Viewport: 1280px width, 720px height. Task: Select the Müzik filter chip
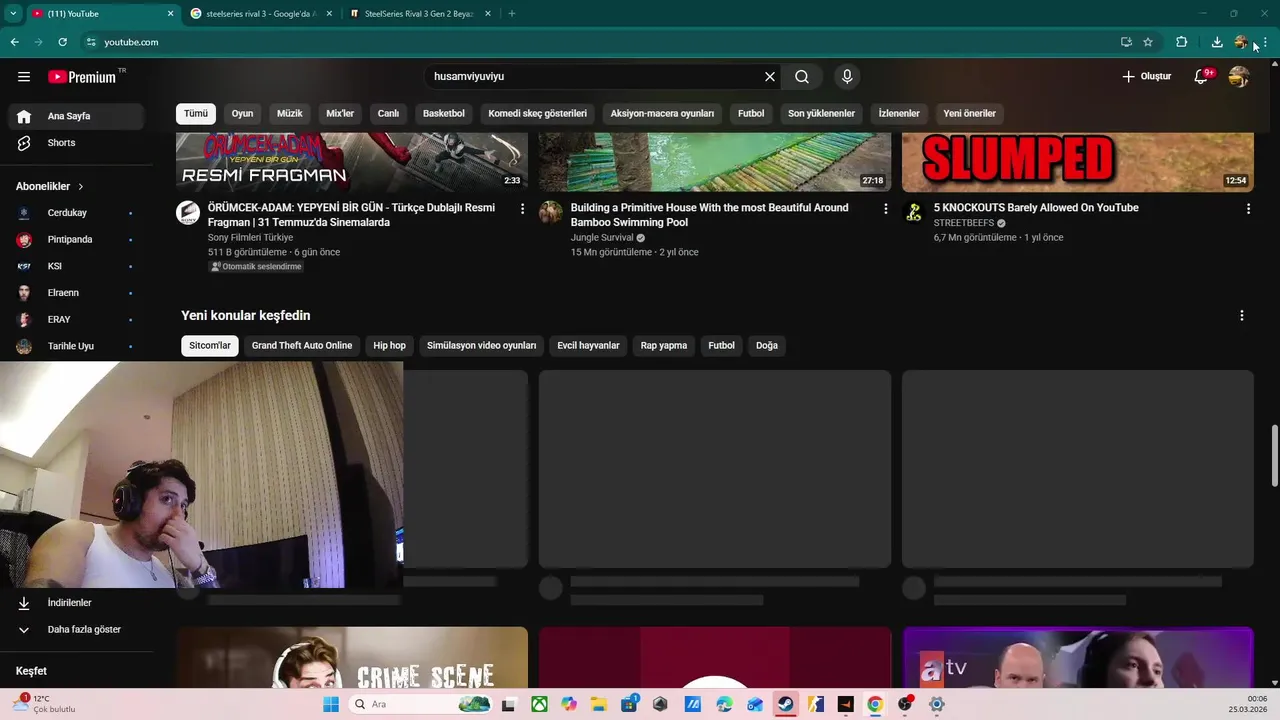click(x=290, y=113)
